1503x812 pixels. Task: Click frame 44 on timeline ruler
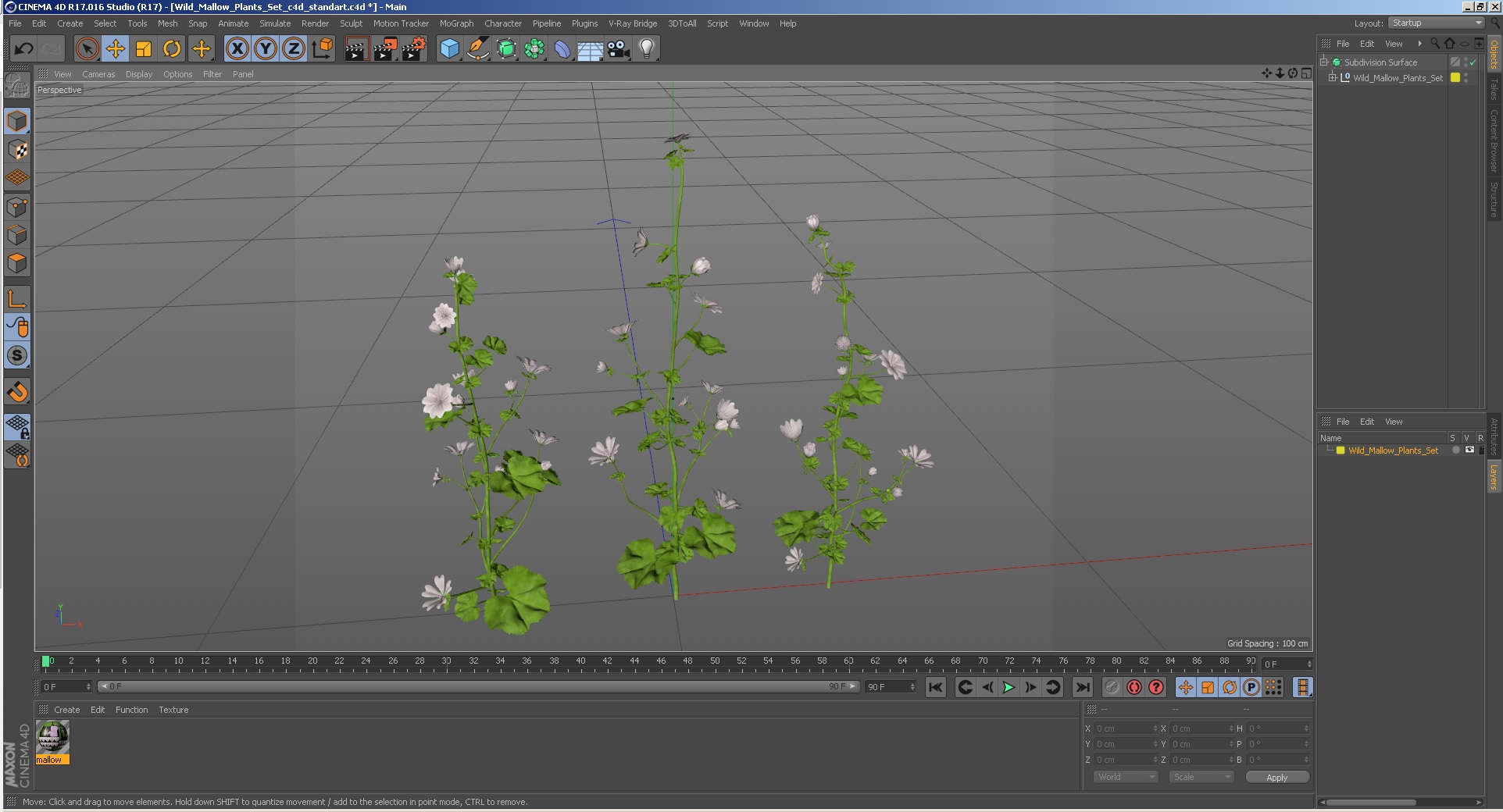tap(634, 661)
